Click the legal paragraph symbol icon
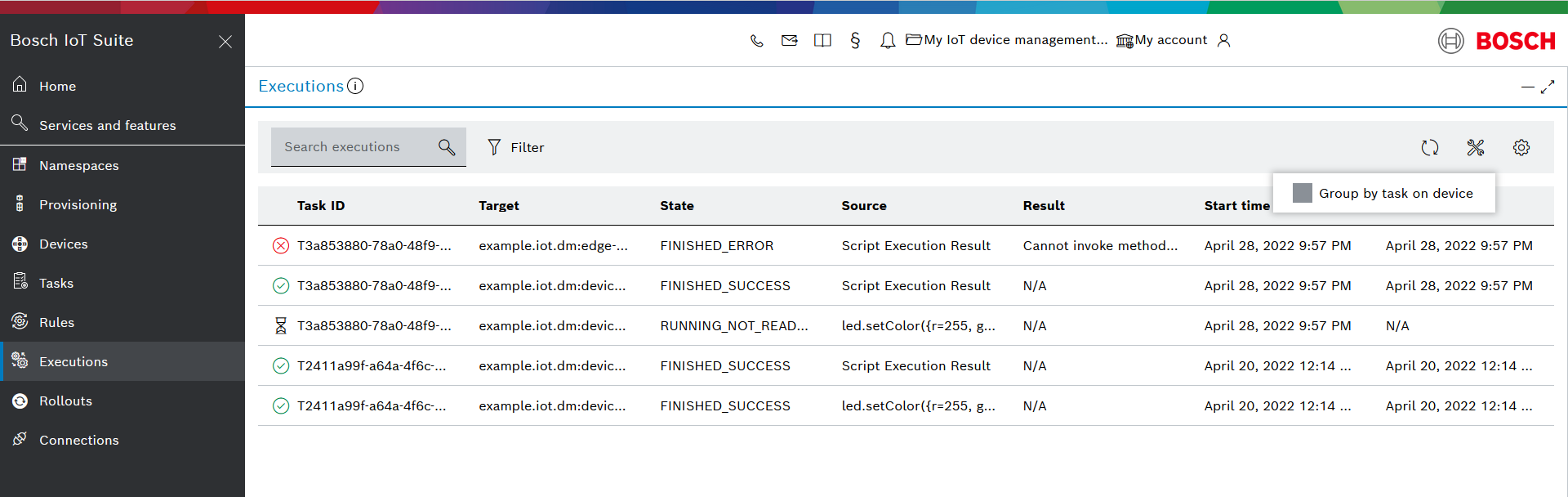Screen dimensions: 1568x497 pos(855,40)
